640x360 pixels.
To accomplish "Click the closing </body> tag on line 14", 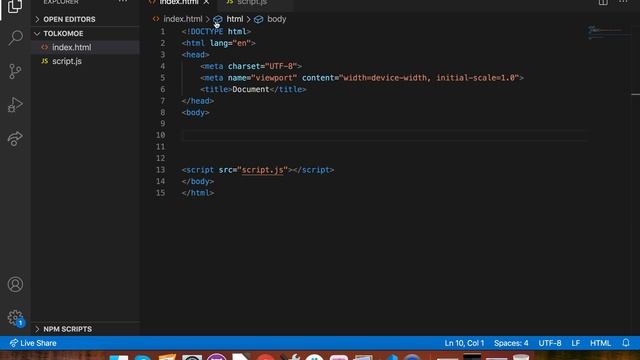I will [198, 181].
